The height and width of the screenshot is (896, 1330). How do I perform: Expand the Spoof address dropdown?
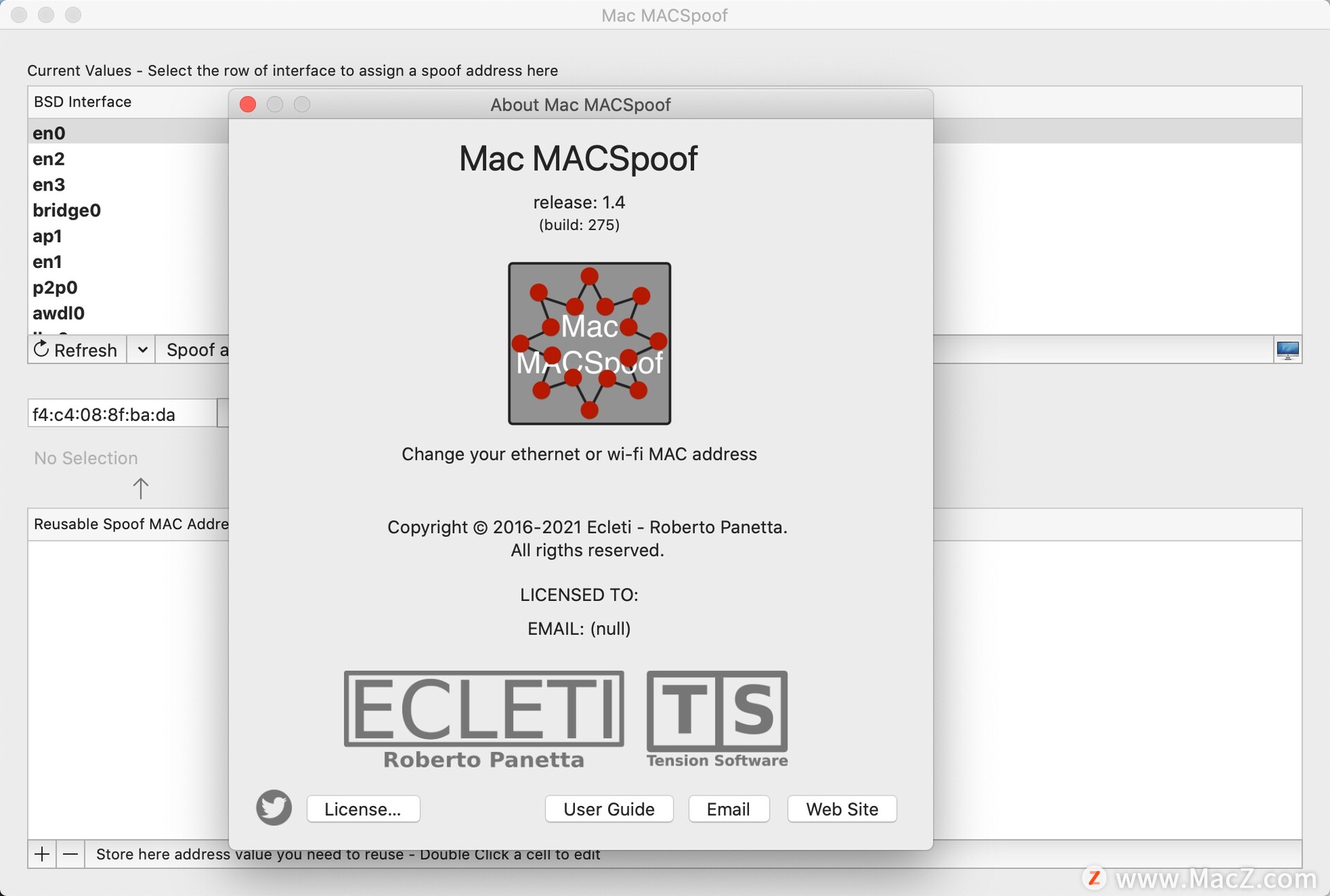[145, 349]
